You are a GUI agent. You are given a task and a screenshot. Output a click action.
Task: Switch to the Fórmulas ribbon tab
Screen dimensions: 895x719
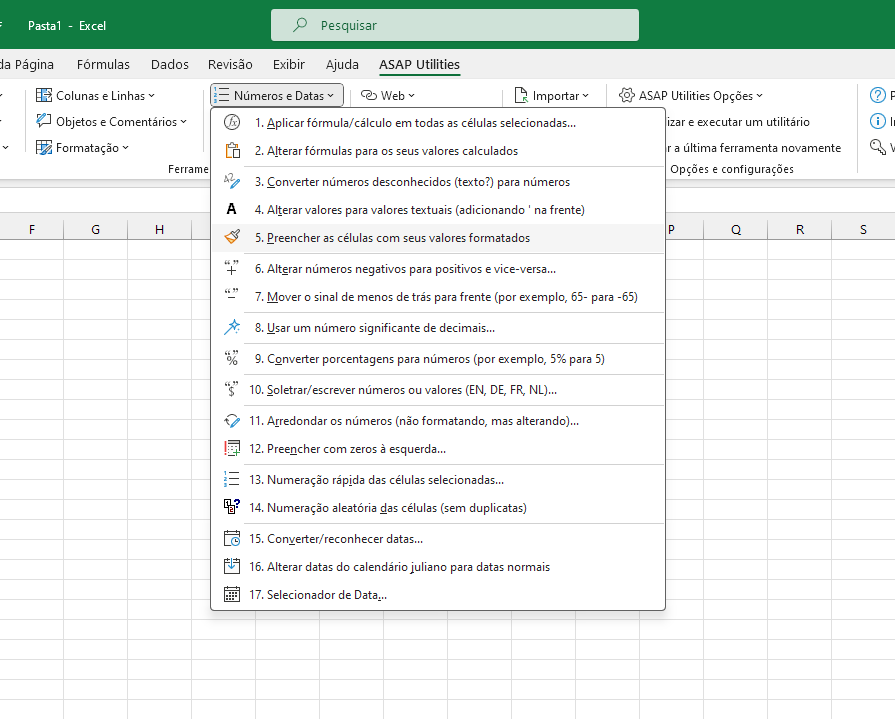pos(103,64)
